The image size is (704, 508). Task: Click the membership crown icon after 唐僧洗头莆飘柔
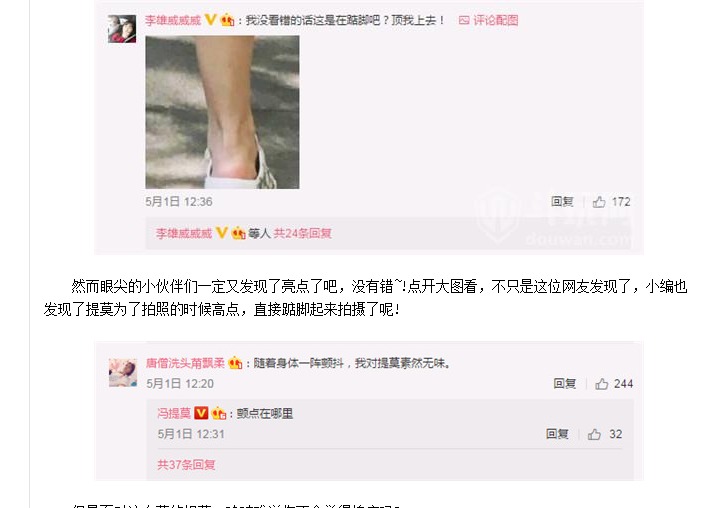click(235, 363)
